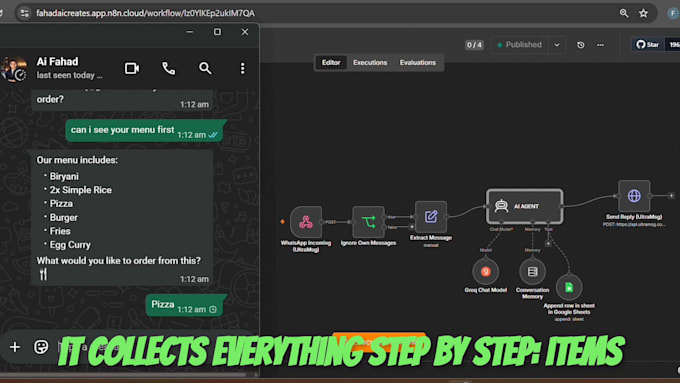The width and height of the screenshot is (680, 383).
Task: Click the trigger lightning bolt on webhook node
Action: (283, 222)
